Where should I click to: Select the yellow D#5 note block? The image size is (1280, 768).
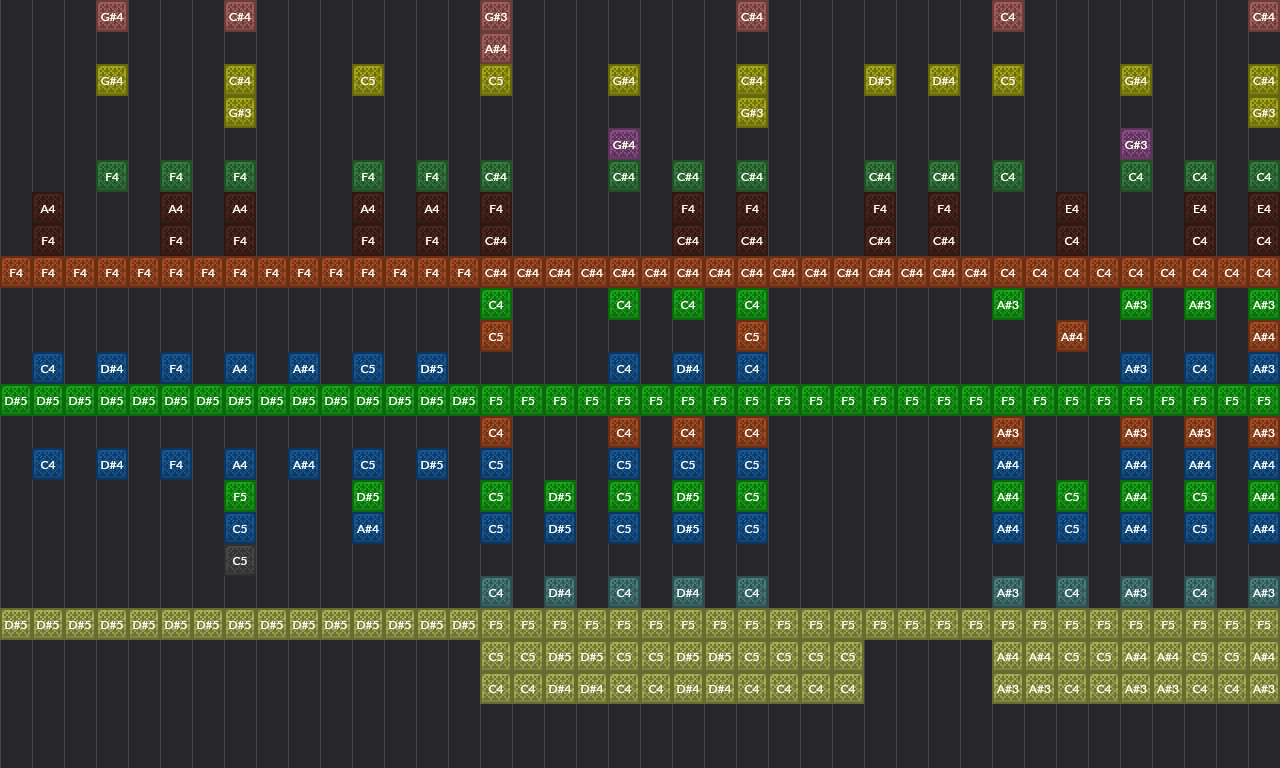pyautogui.click(x=880, y=81)
